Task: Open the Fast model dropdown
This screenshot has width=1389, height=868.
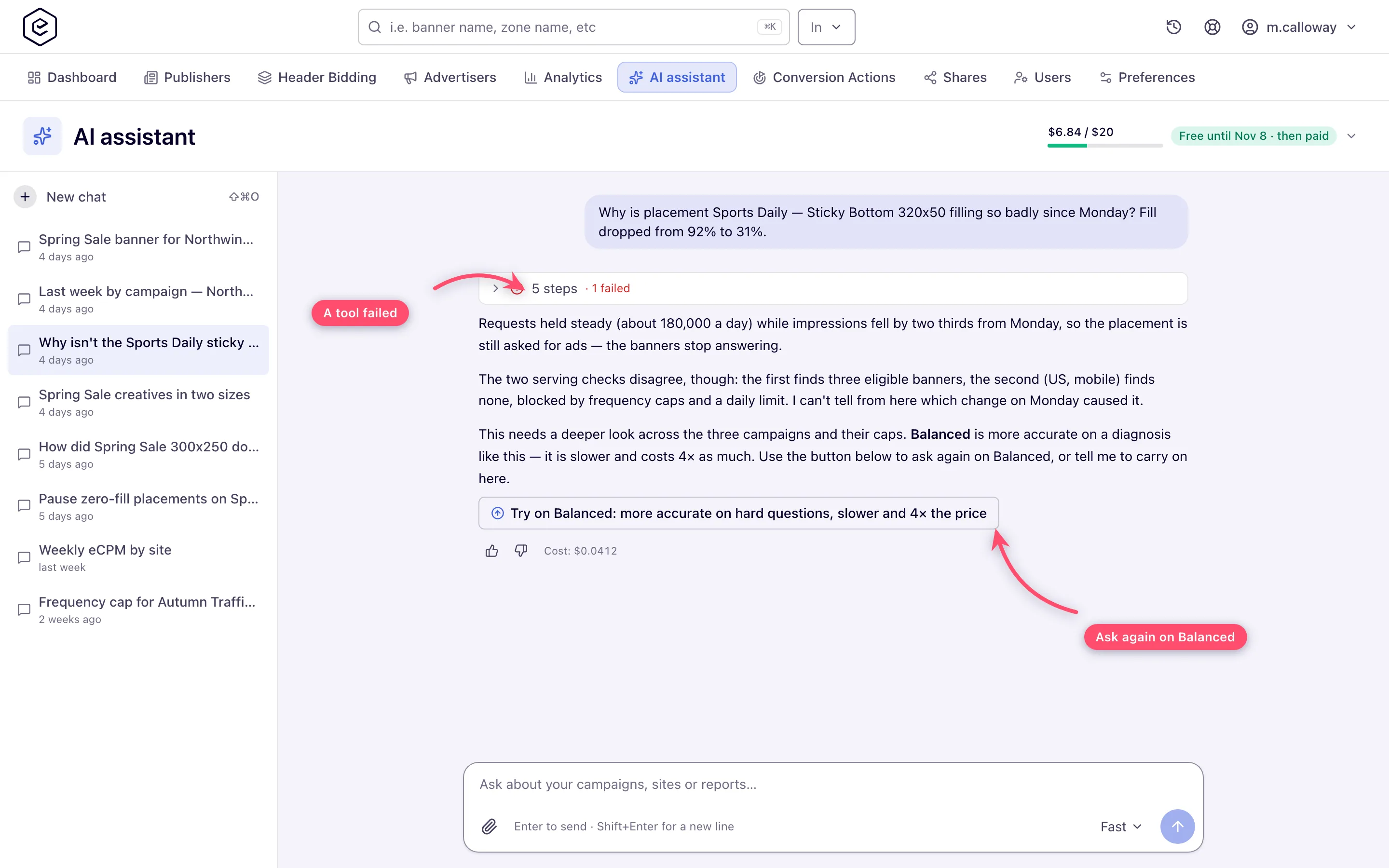Action: click(1120, 827)
